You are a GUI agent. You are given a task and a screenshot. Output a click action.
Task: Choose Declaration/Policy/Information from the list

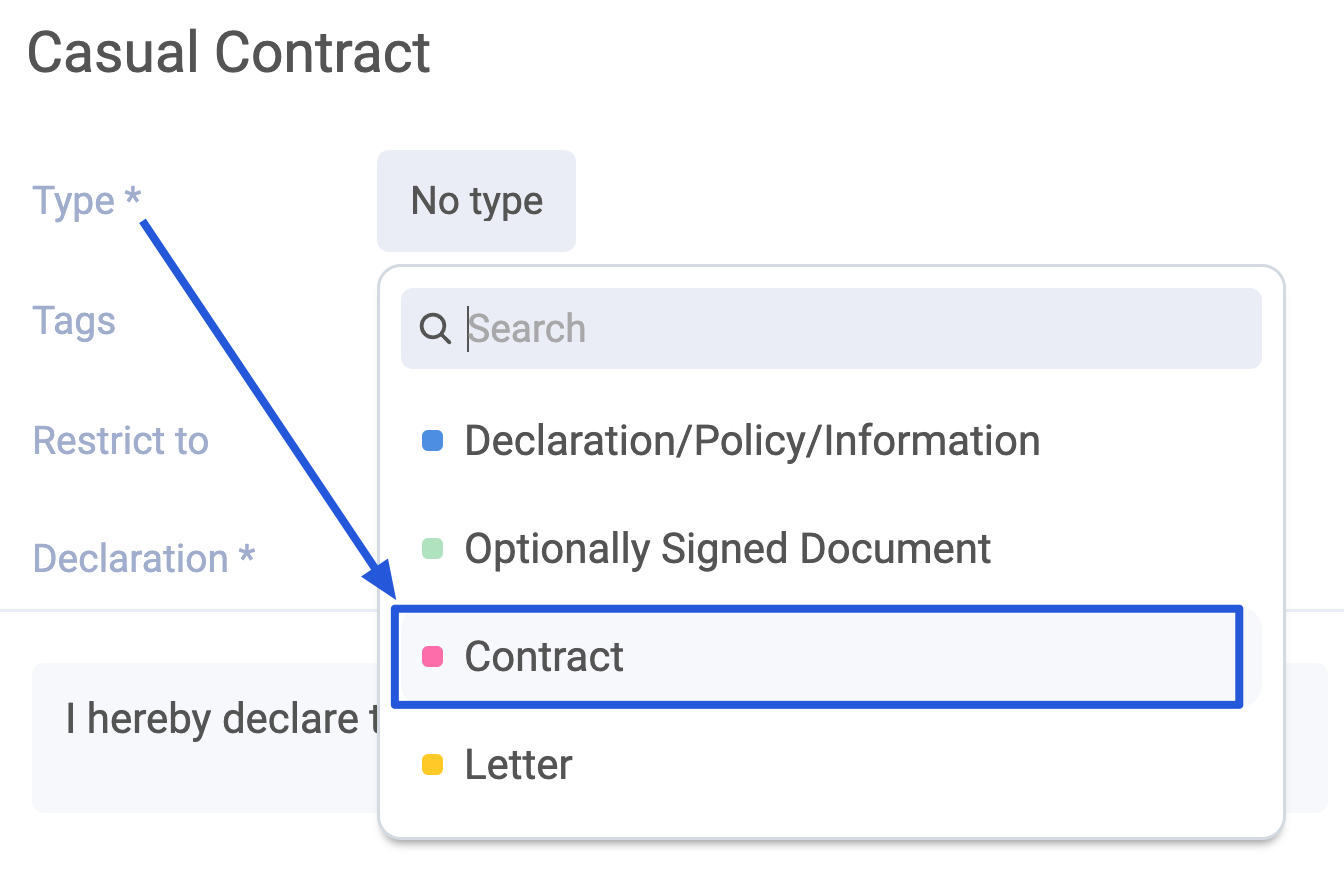pyautogui.click(x=752, y=440)
